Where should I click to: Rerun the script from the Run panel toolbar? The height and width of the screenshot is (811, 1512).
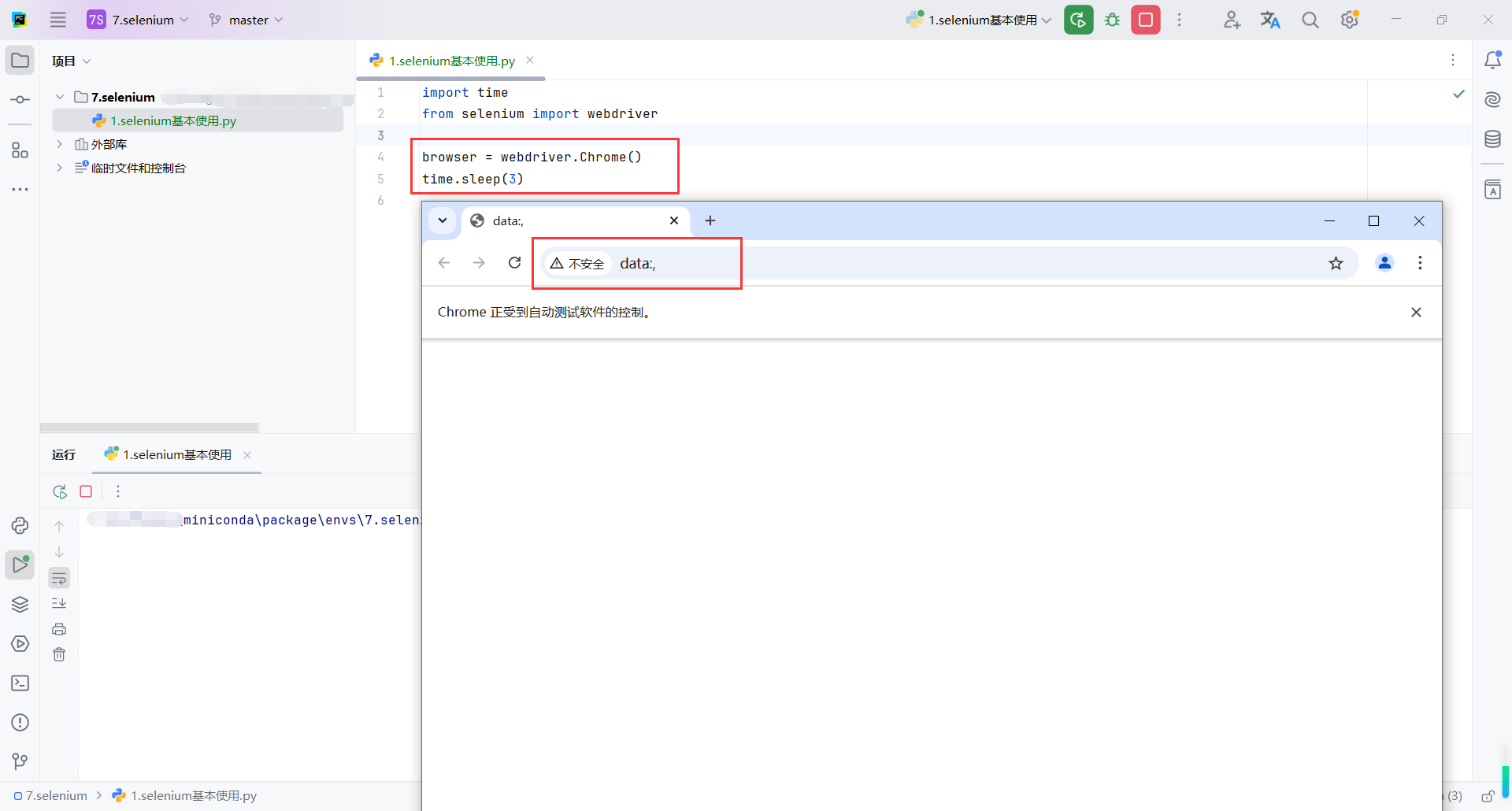pos(60,491)
